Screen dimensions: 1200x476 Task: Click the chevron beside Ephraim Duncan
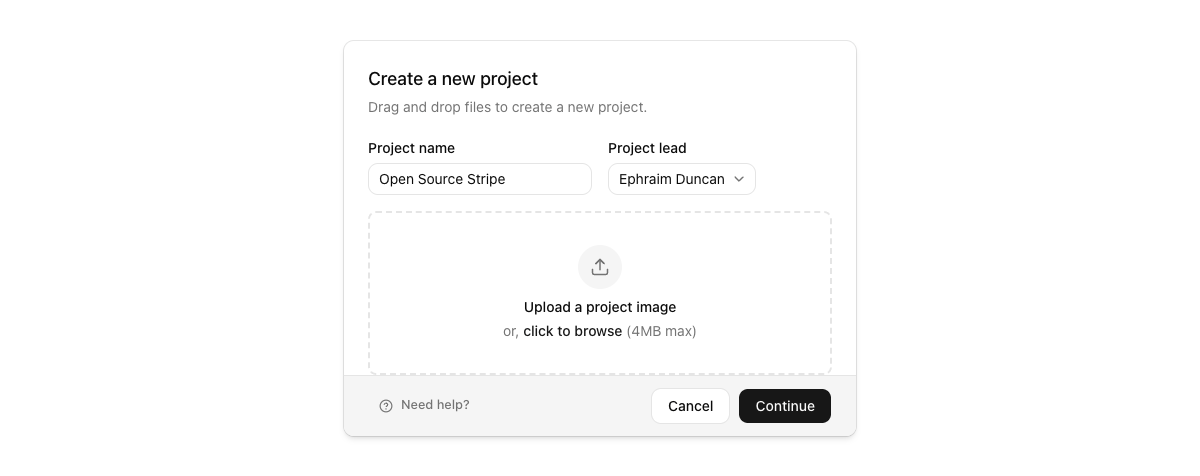[739, 179]
